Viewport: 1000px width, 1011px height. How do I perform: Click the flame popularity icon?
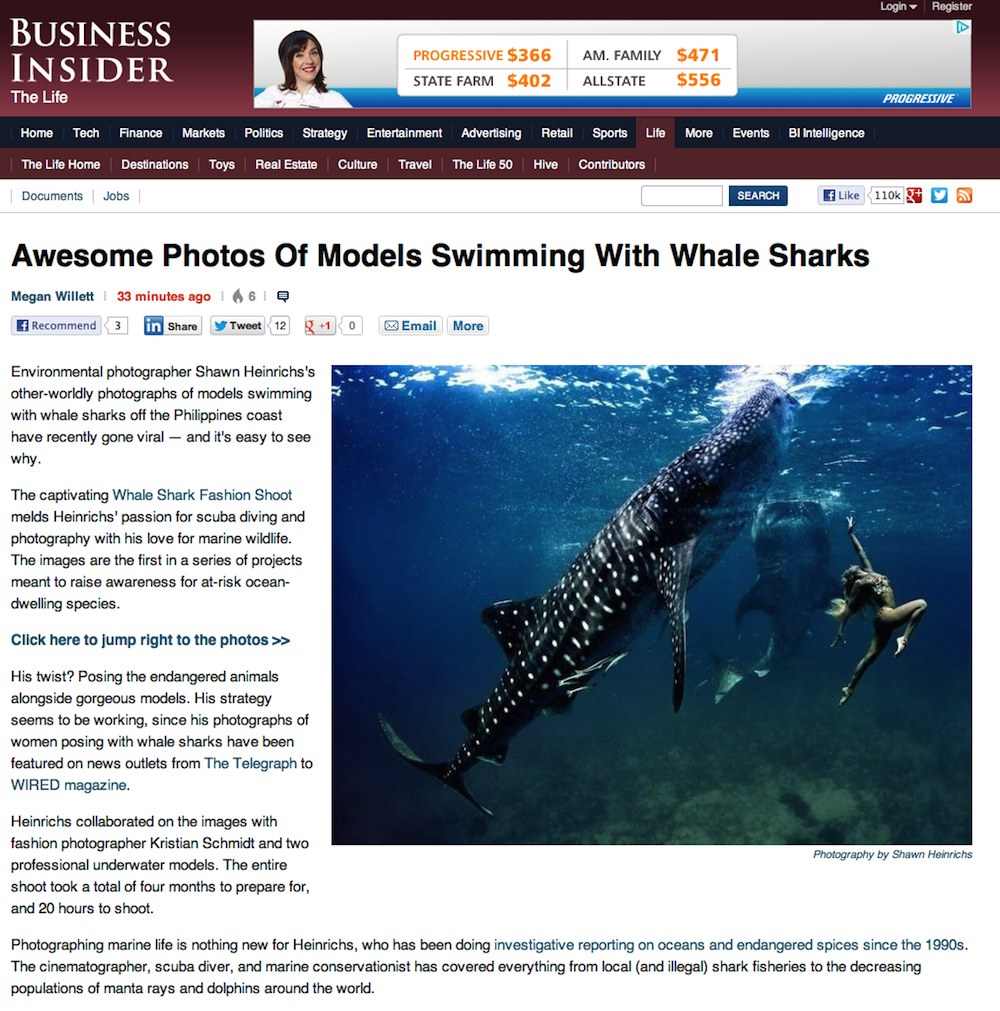pos(238,296)
